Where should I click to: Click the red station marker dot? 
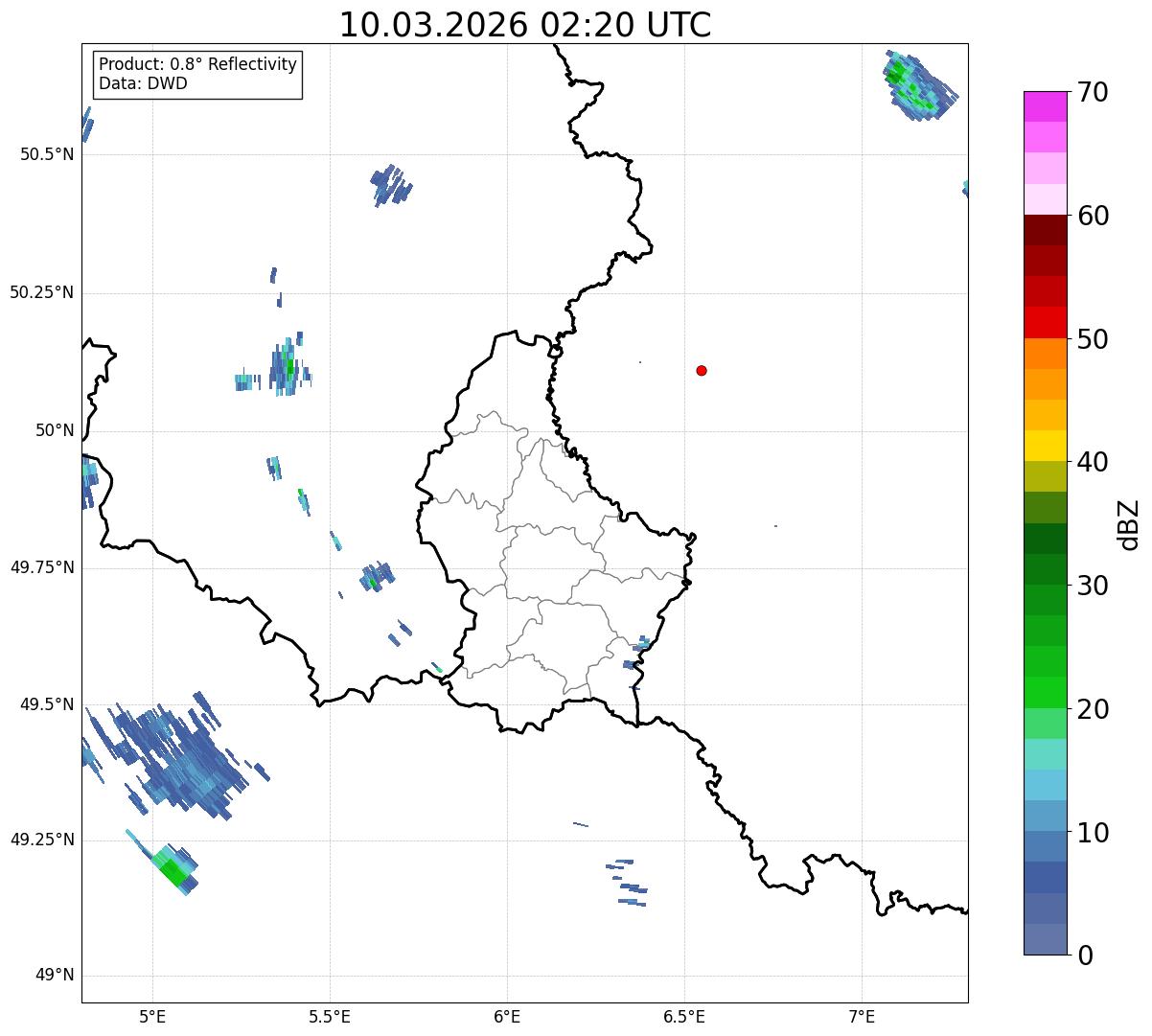coord(702,371)
